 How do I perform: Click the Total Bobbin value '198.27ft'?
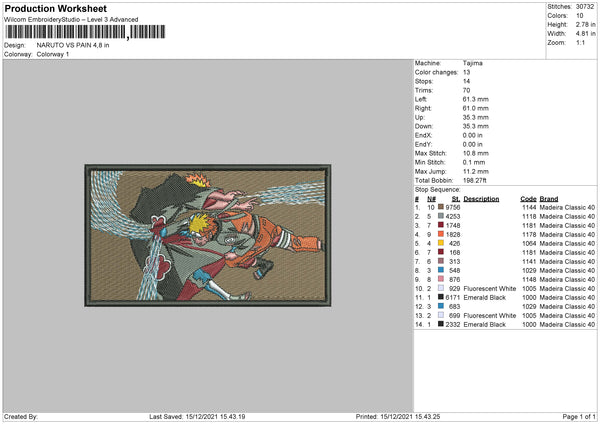point(474,180)
